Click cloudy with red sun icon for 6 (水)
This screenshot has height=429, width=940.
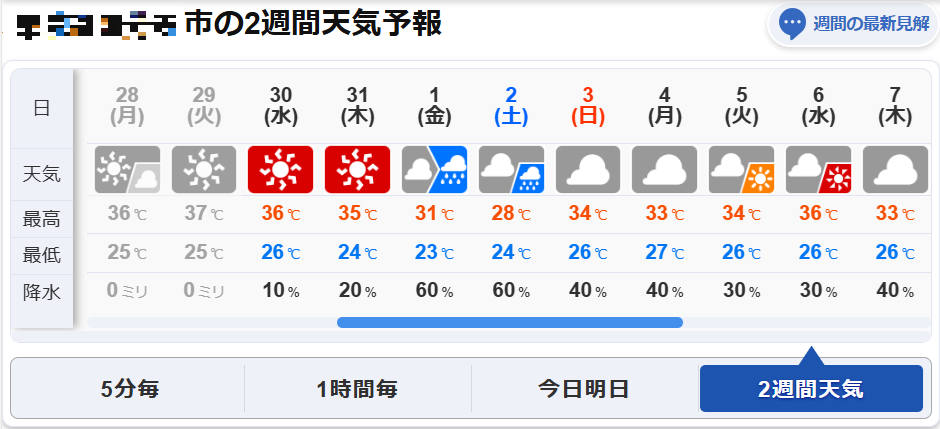818,170
